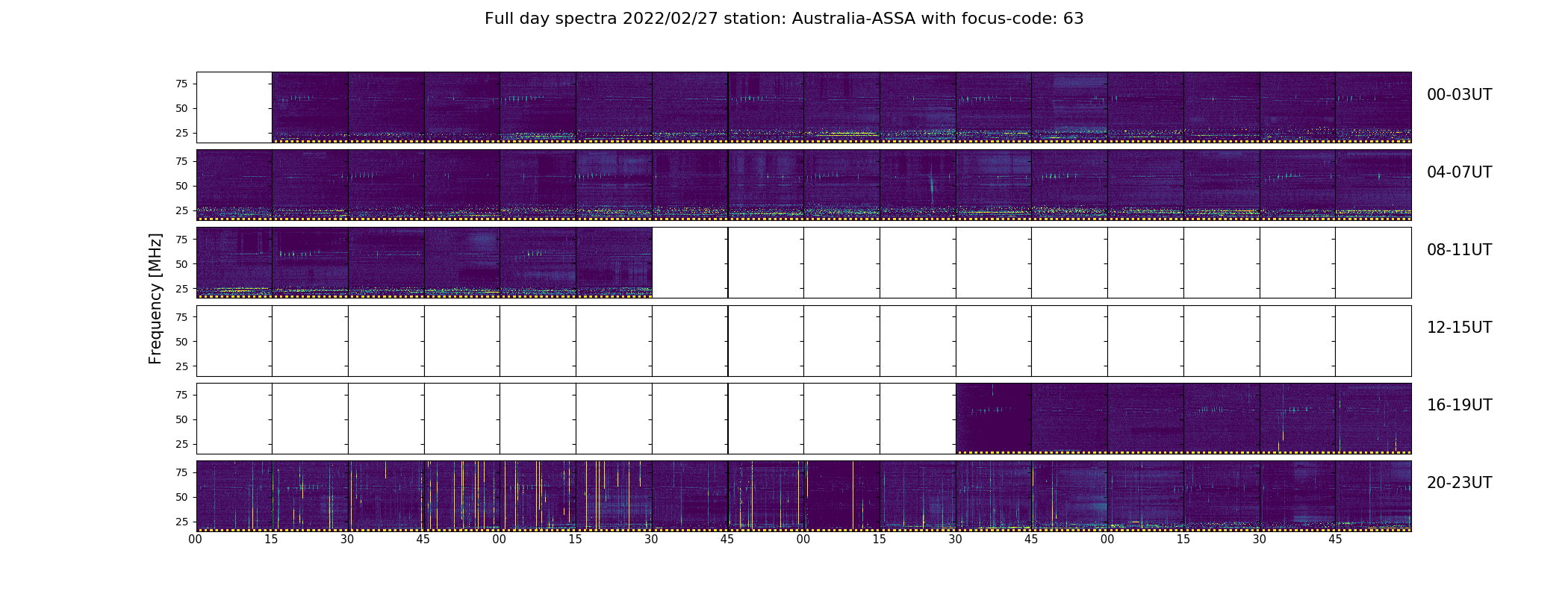Select the 75 tick of the 12-15UT row

[181, 316]
